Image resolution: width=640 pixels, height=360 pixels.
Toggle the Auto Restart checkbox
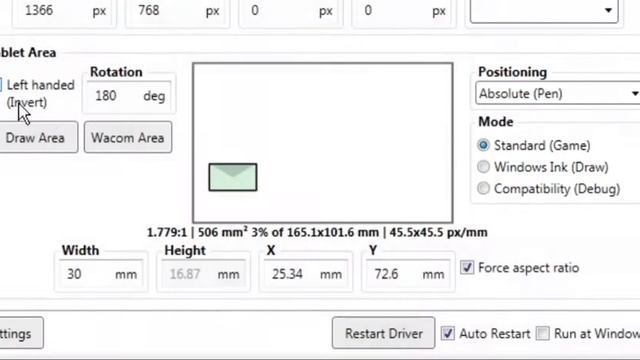[447, 333]
